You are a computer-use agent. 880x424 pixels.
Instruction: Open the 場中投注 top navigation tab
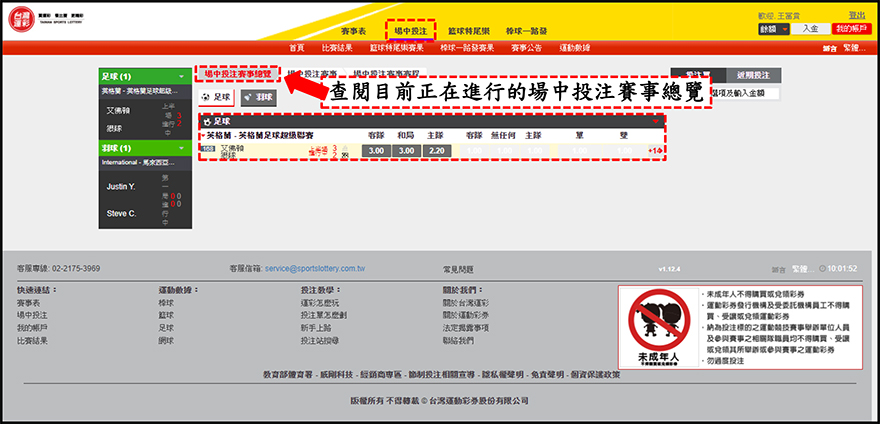[411, 32]
